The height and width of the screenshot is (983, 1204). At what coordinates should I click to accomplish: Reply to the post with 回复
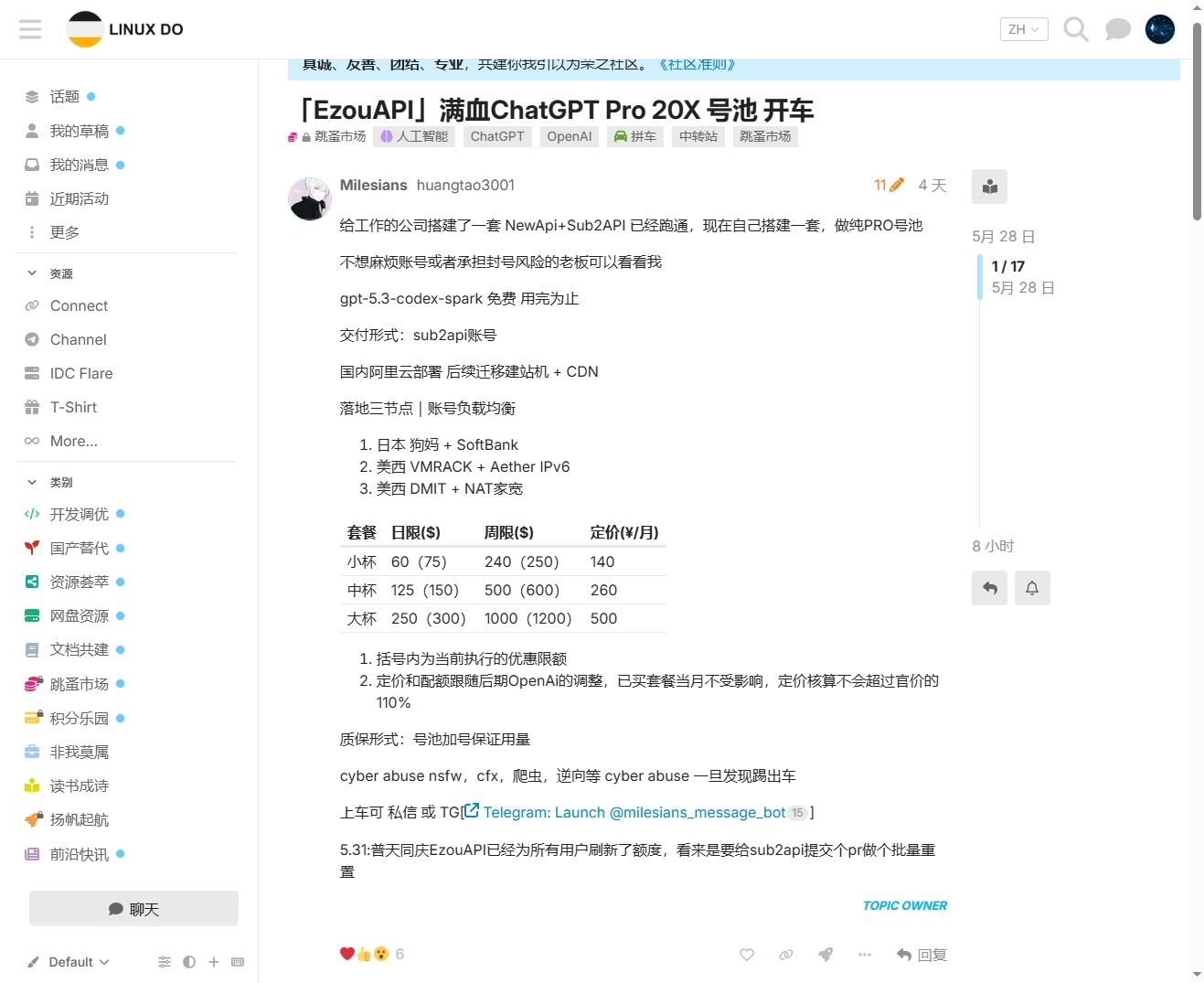pos(922,955)
